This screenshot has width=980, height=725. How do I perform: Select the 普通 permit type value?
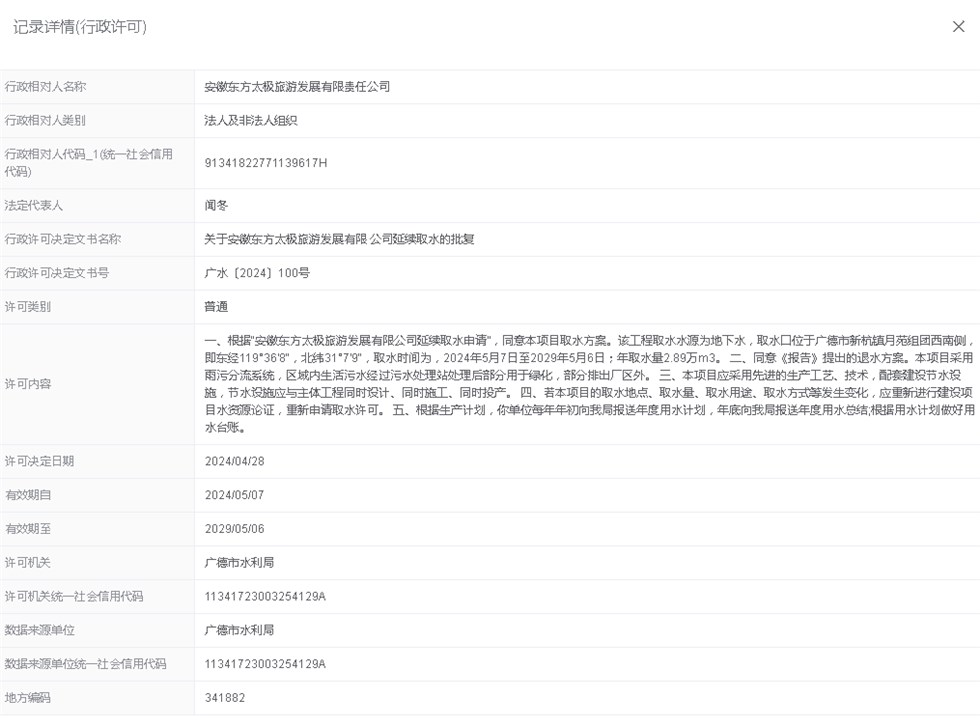tap(216, 307)
